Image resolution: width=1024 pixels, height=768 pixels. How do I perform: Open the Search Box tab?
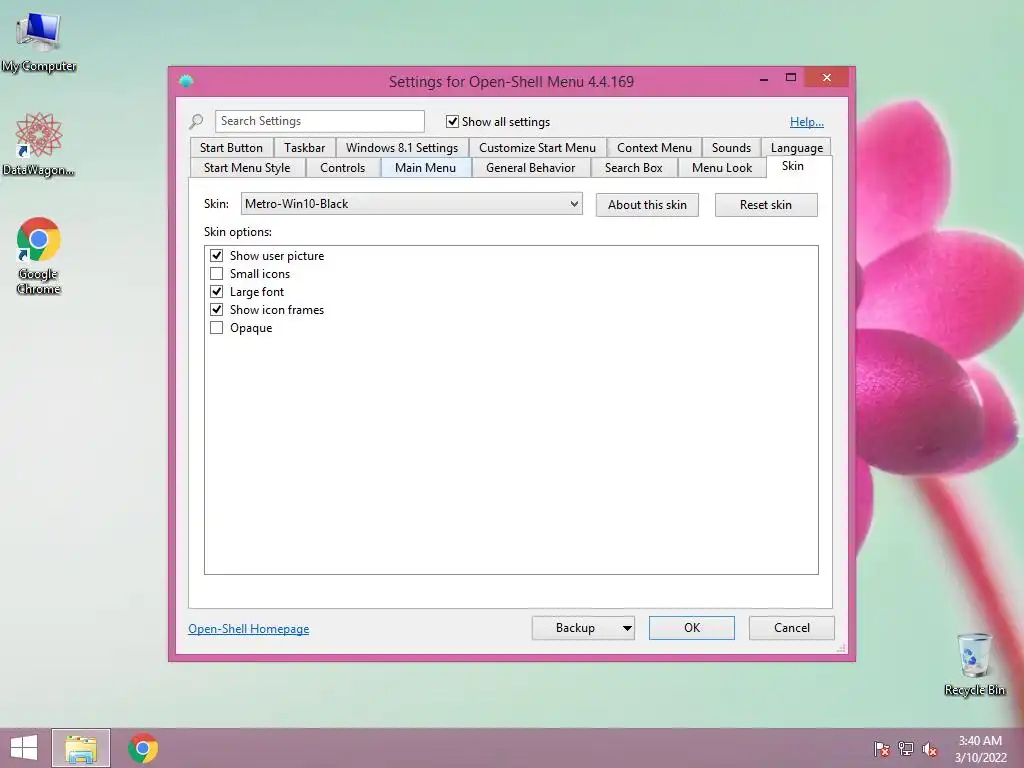tap(633, 168)
